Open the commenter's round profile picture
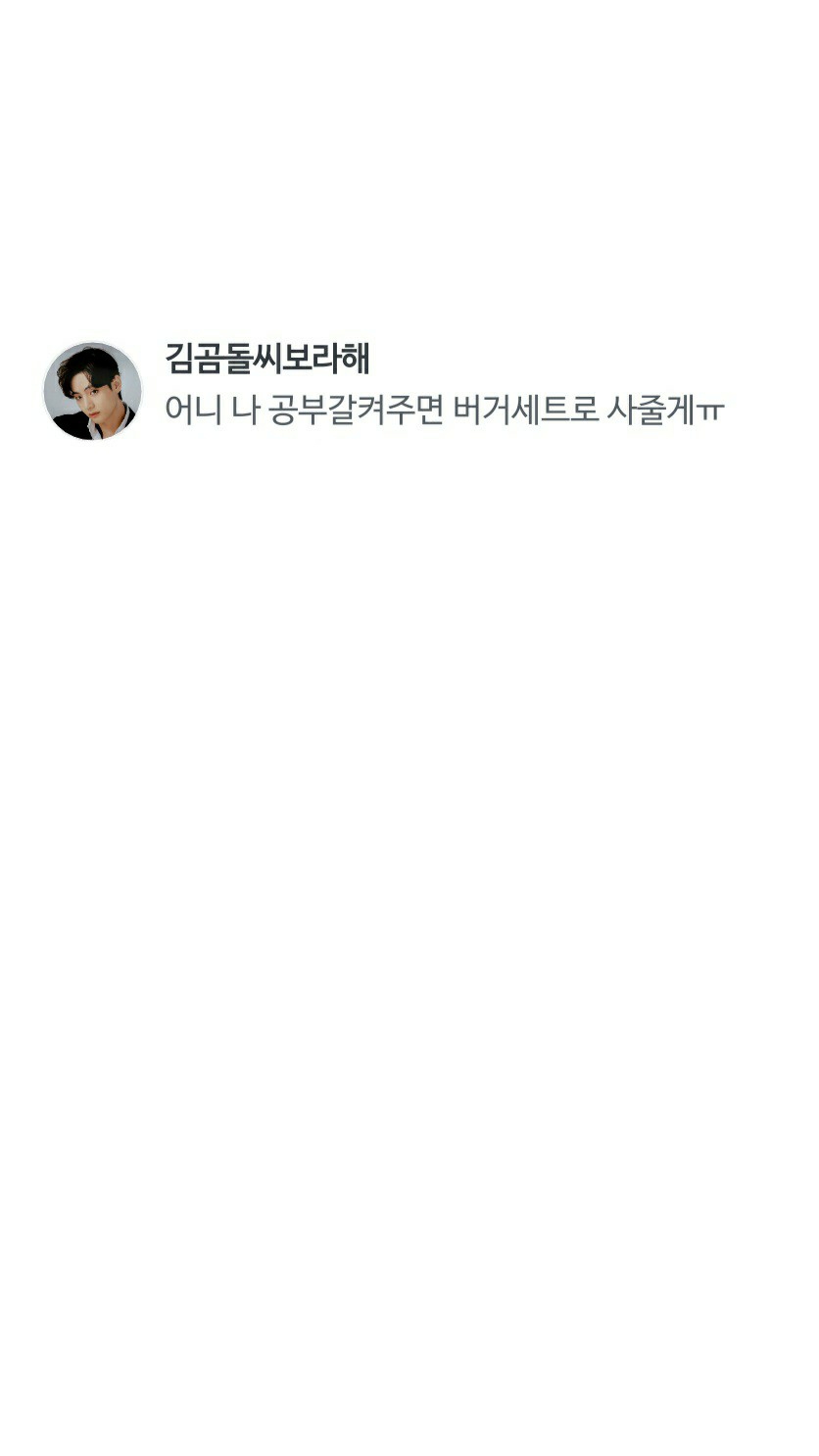The image size is (819, 1456). point(93,391)
